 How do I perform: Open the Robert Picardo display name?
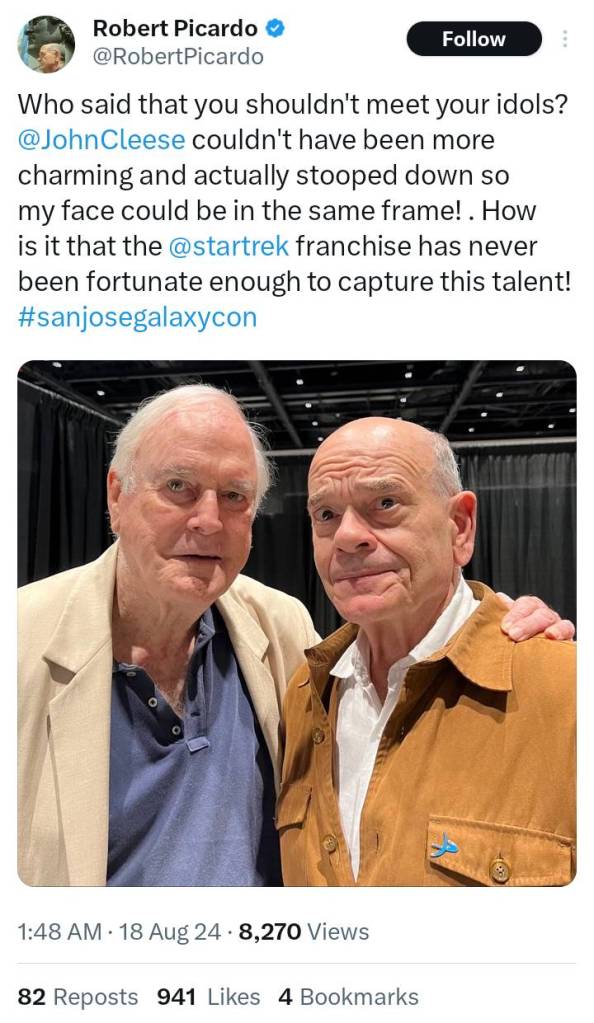tap(175, 28)
